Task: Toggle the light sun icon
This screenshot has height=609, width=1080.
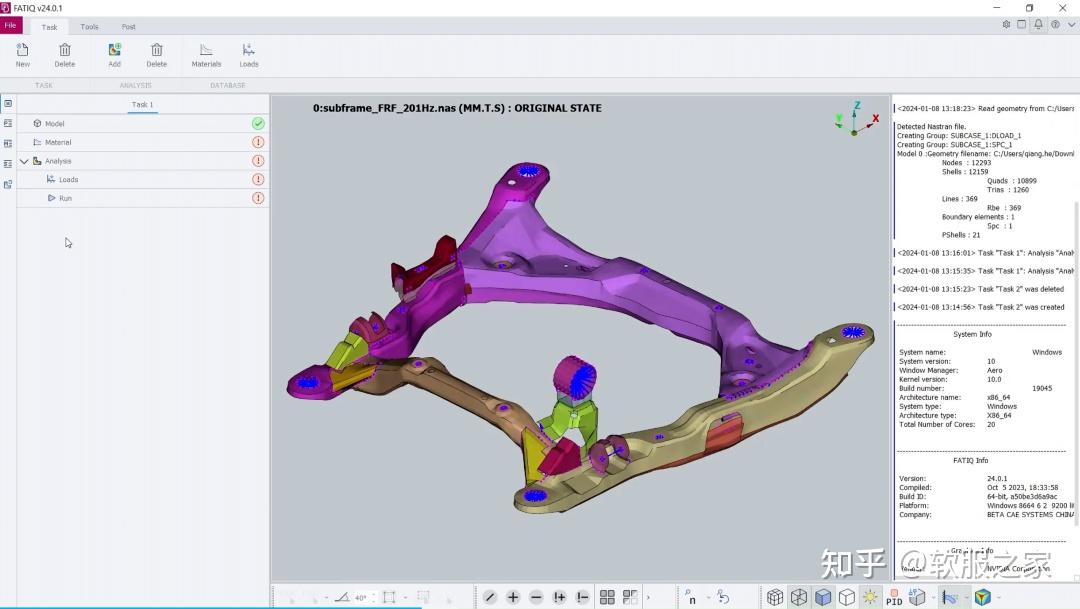Action: pyautogui.click(x=870, y=597)
